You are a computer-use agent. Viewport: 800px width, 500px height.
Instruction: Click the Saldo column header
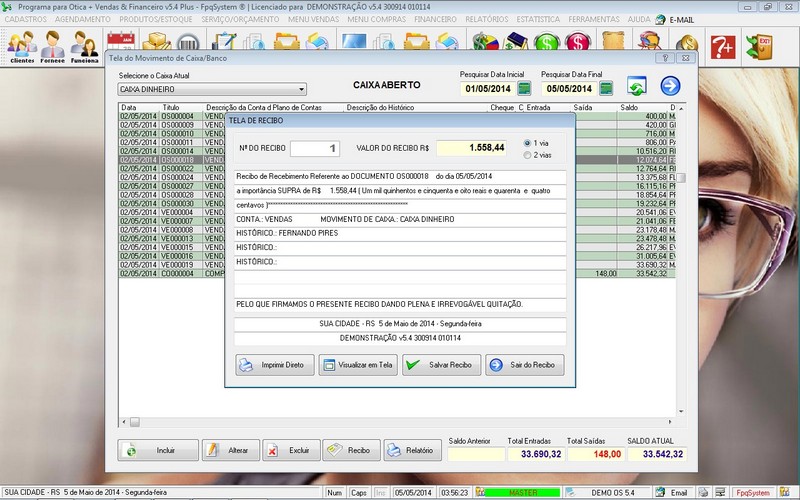click(629, 108)
